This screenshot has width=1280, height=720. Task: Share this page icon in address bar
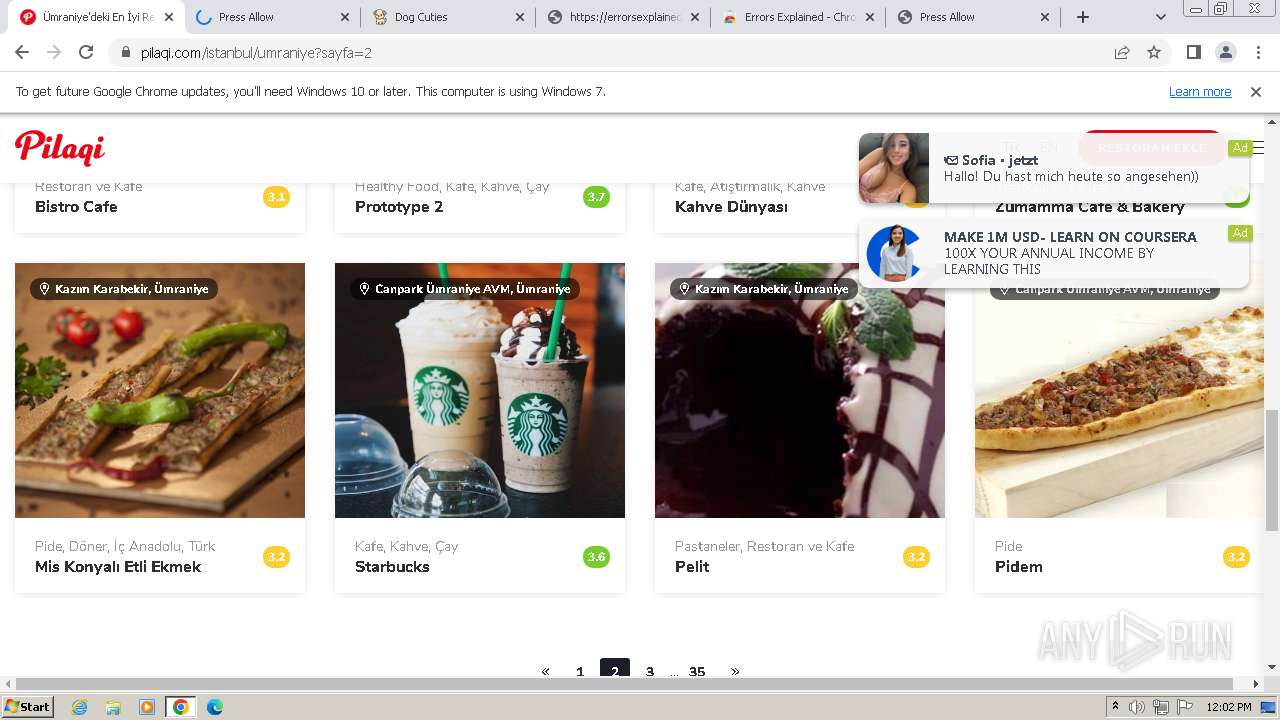1122,53
